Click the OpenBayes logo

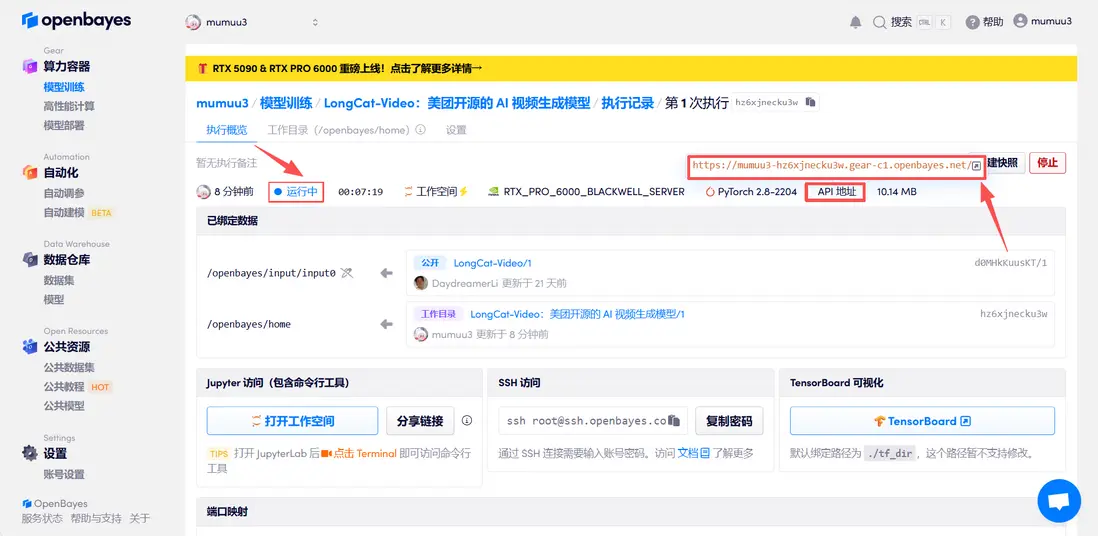pyautogui.click(x=76, y=21)
